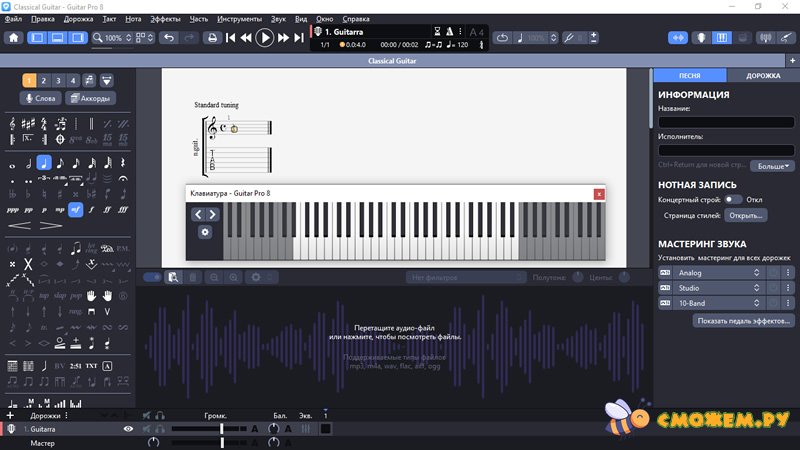Open the Больше dropdown button

[x=773, y=166]
